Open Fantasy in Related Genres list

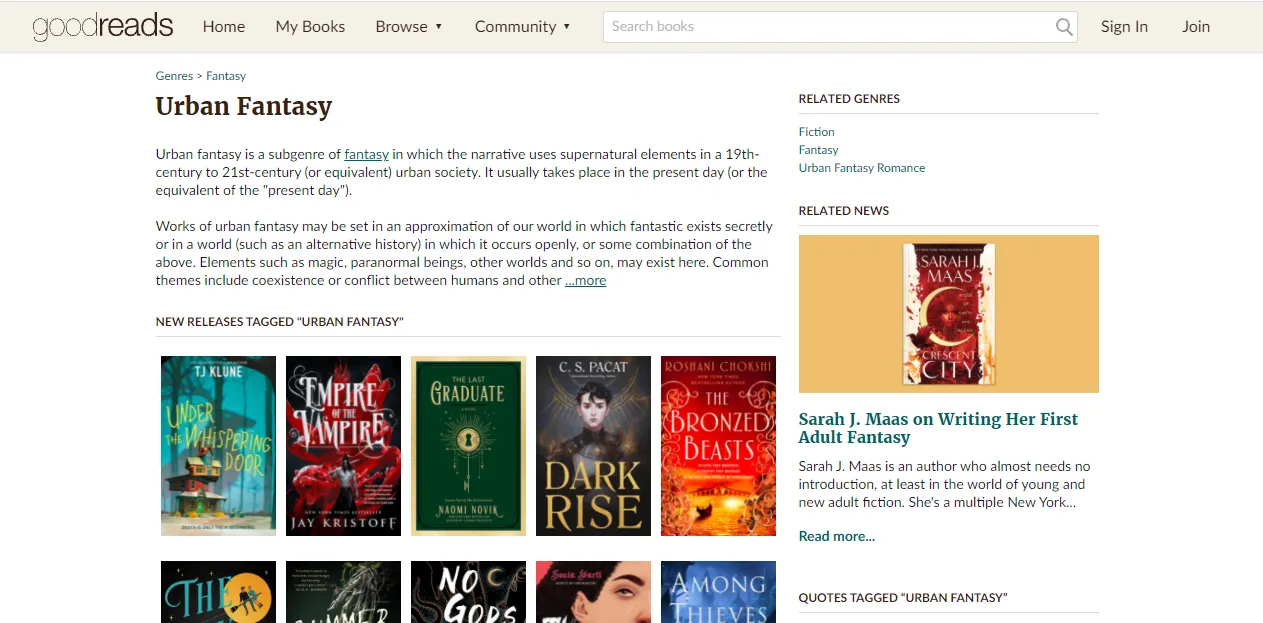click(x=818, y=150)
